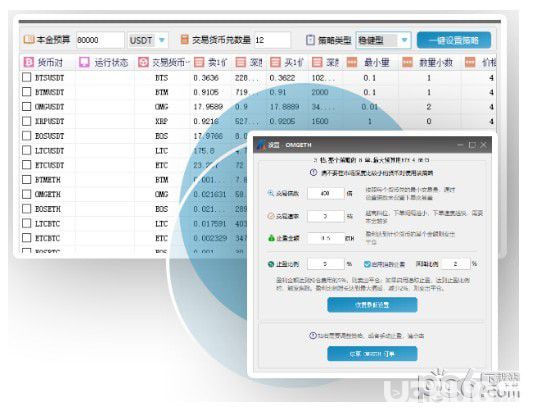Select the BTSUSDT pair name
The image size is (533, 415).
[x=49, y=78]
